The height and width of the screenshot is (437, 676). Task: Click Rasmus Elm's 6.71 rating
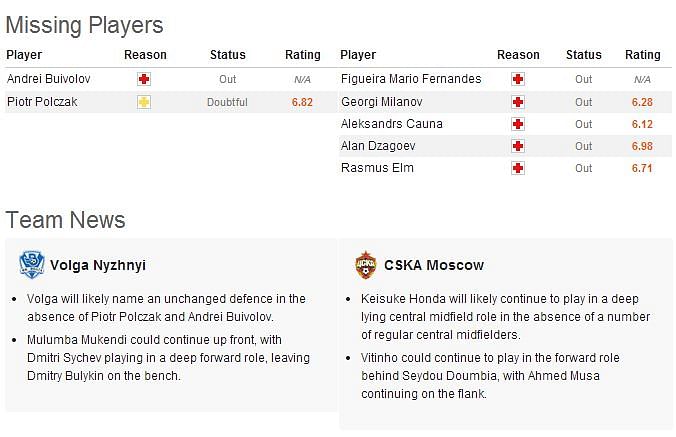click(x=641, y=168)
